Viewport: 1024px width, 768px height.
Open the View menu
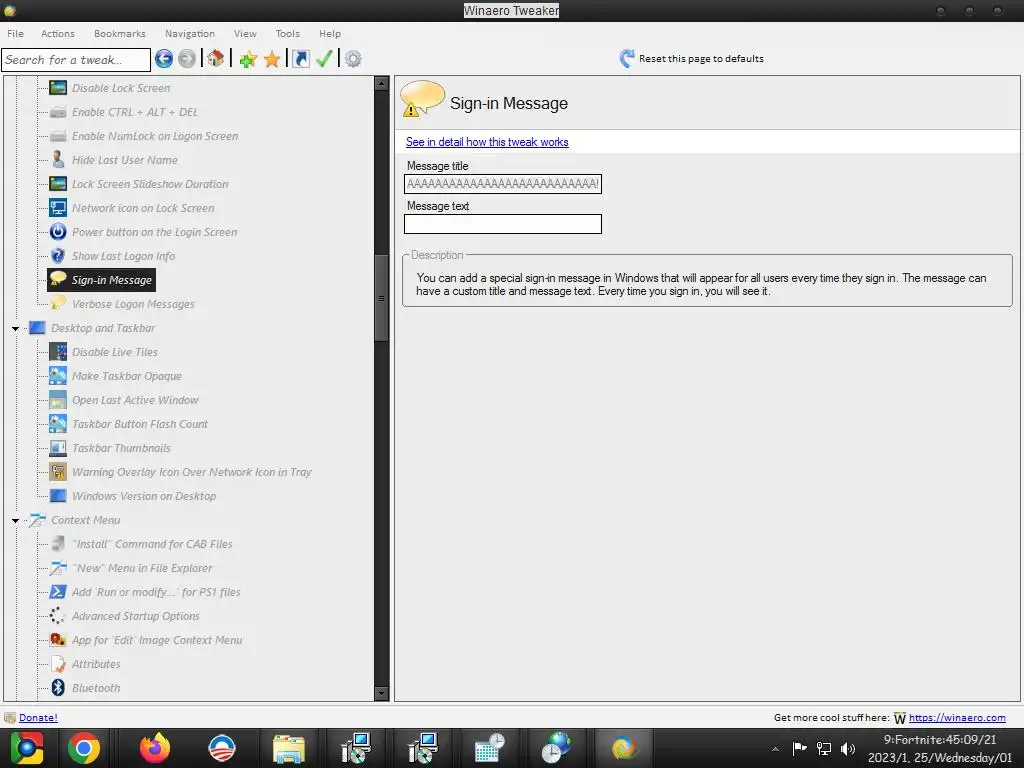(x=245, y=33)
